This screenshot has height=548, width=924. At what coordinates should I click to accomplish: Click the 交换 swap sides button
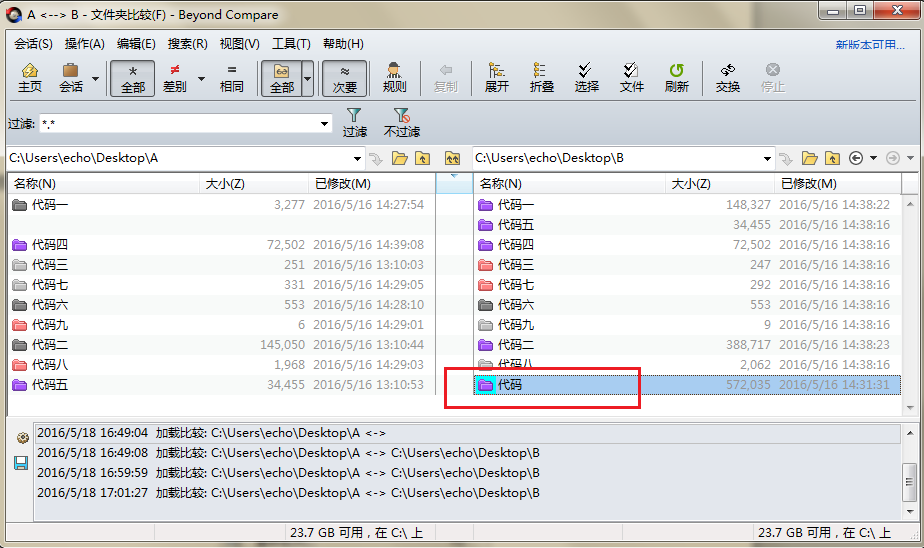point(728,78)
